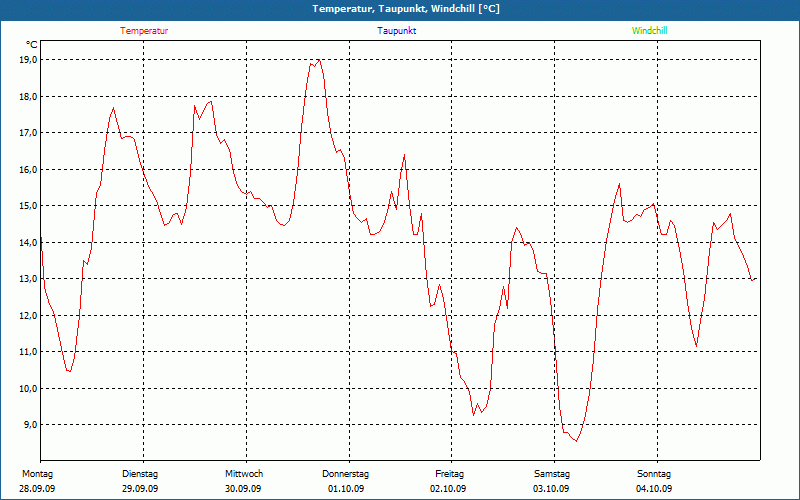The height and width of the screenshot is (500, 800).
Task: Click the Freitag day label
Action: (x=449, y=474)
